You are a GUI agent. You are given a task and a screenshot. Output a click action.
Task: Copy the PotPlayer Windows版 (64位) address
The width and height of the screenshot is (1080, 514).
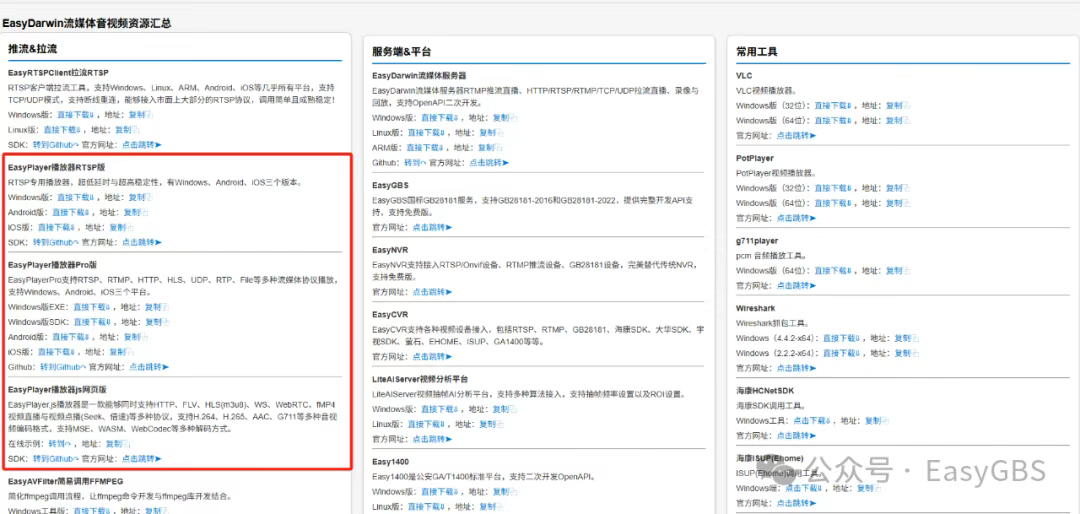click(x=897, y=203)
